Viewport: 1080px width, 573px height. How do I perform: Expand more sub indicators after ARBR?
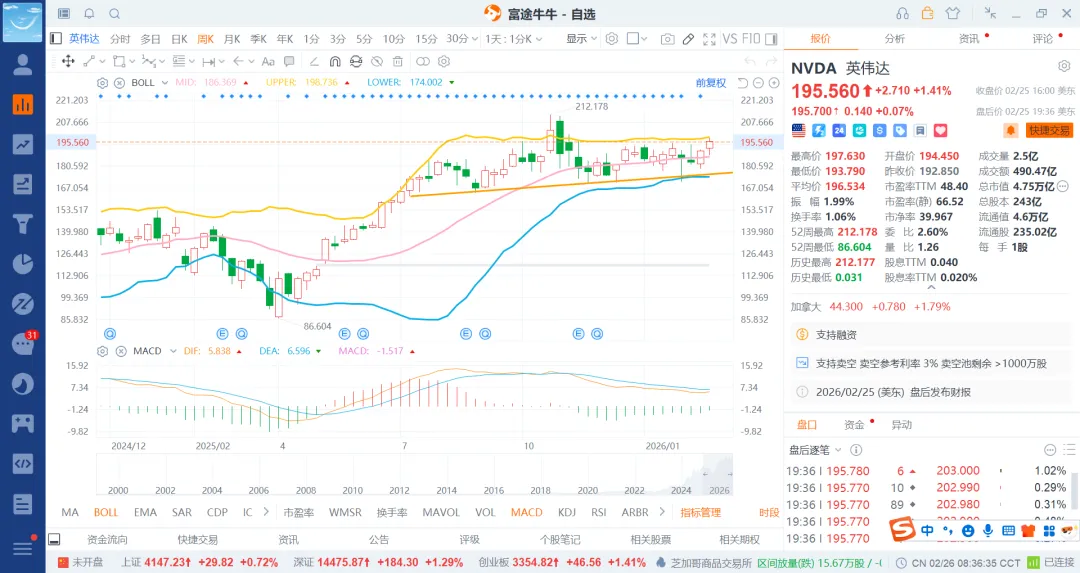(x=662, y=512)
